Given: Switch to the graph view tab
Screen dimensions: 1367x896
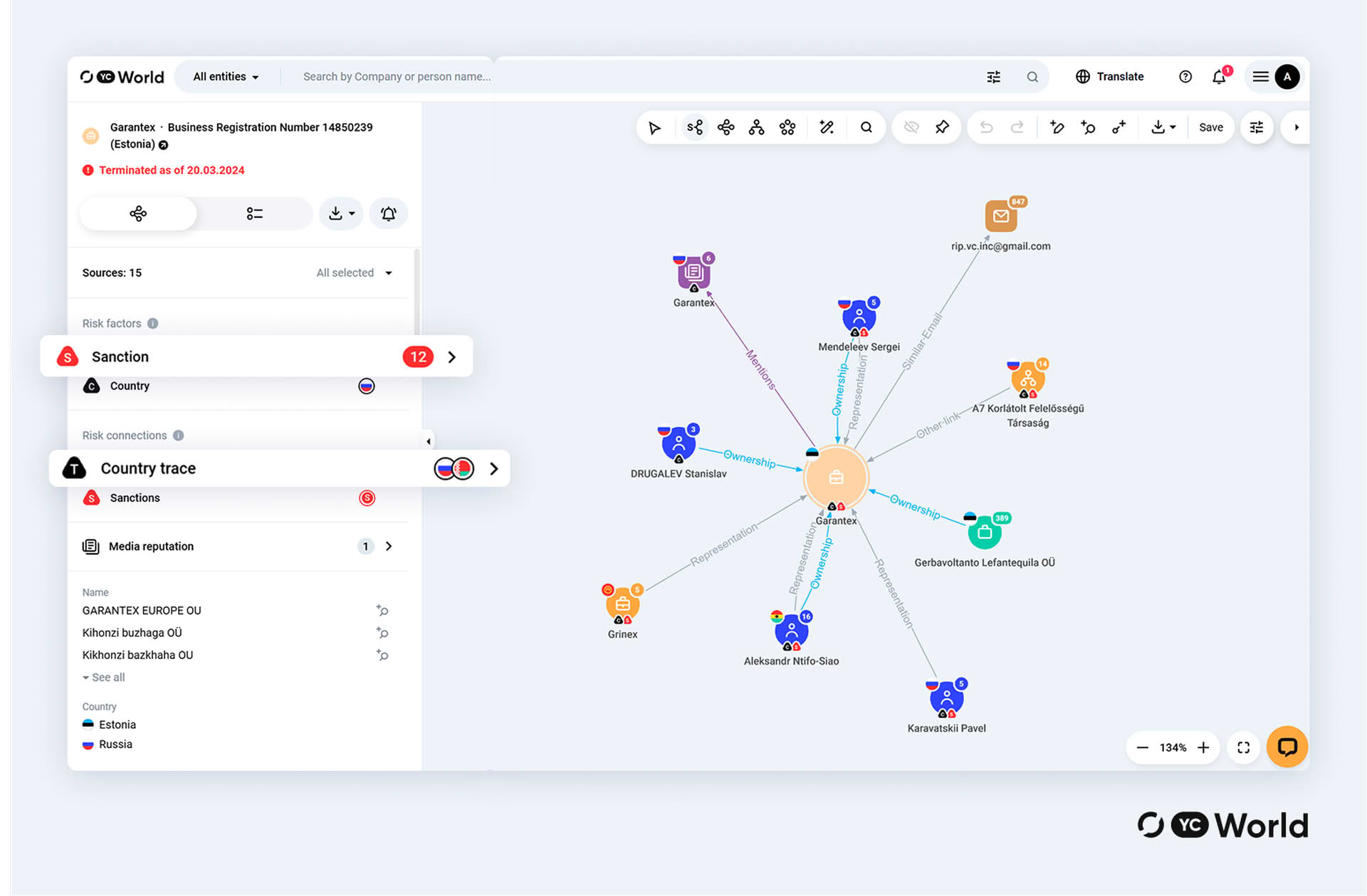Looking at the screenshot, I should coord(138,214).
